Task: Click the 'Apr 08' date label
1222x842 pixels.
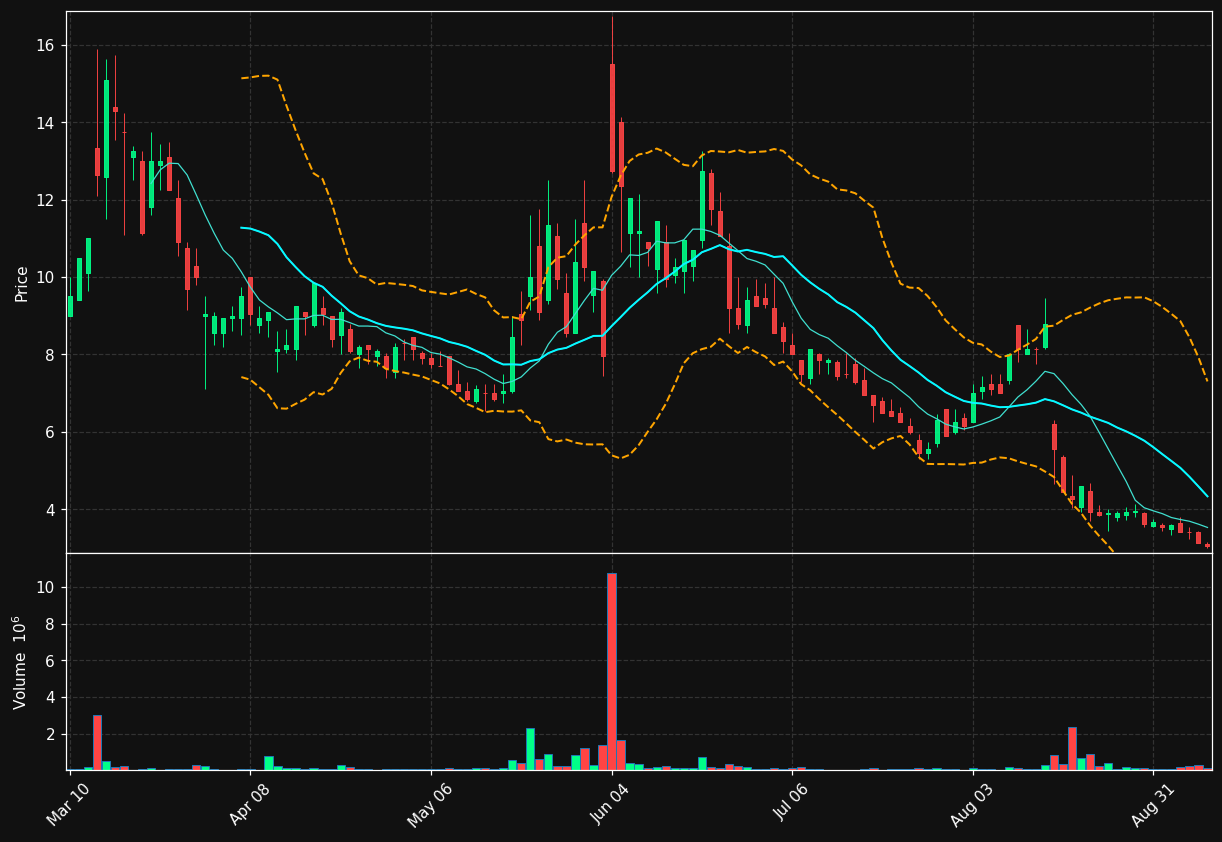Action: click(250, 804)
